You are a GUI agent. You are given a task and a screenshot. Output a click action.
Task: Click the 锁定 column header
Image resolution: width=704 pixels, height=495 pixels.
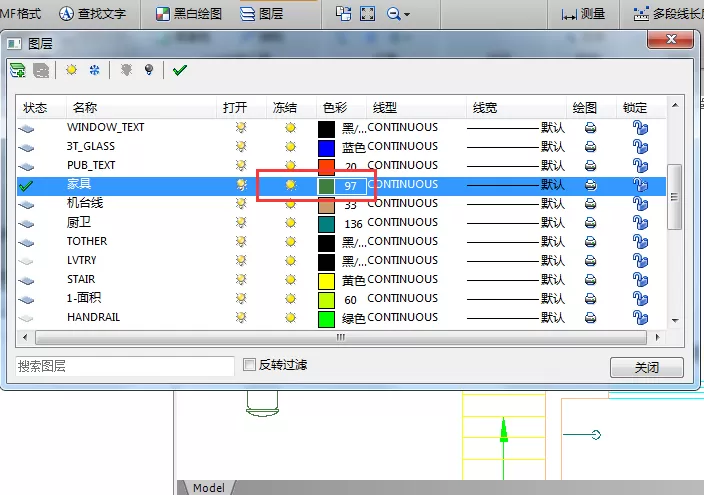pyautogui.click(x=641, y=108)
